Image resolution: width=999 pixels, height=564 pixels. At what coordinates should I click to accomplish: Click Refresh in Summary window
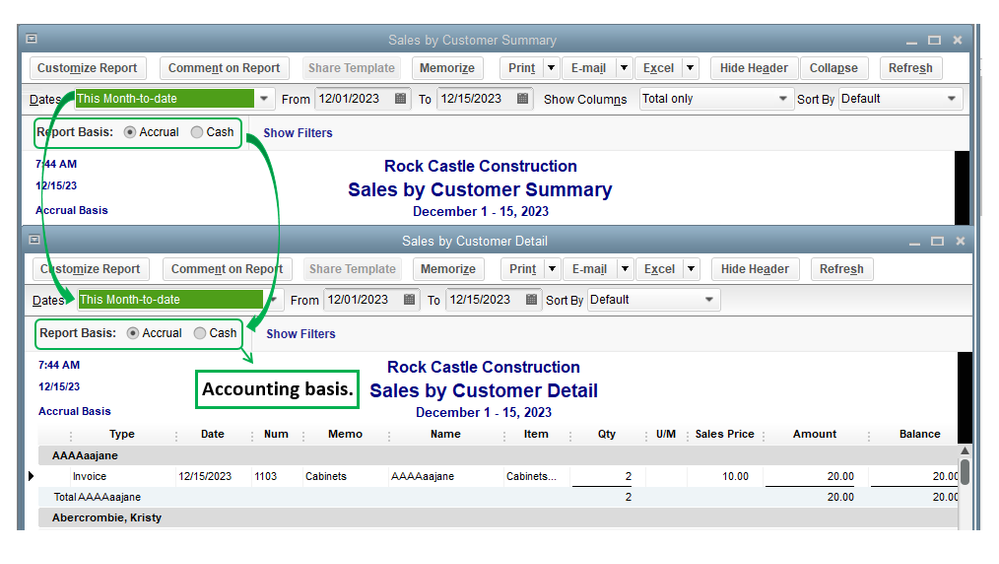coord(910,68)
